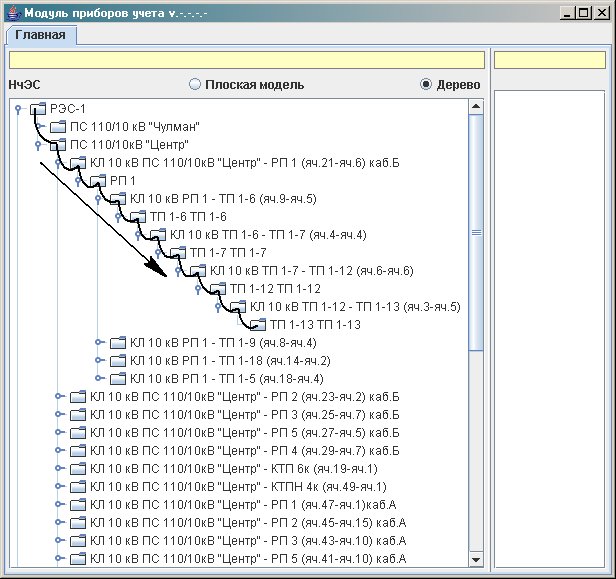Click folder icon of КЛ 10 кВ РП 1 - ТП 1-9
The image size is (616, 579).
click(x=118, y=343)
